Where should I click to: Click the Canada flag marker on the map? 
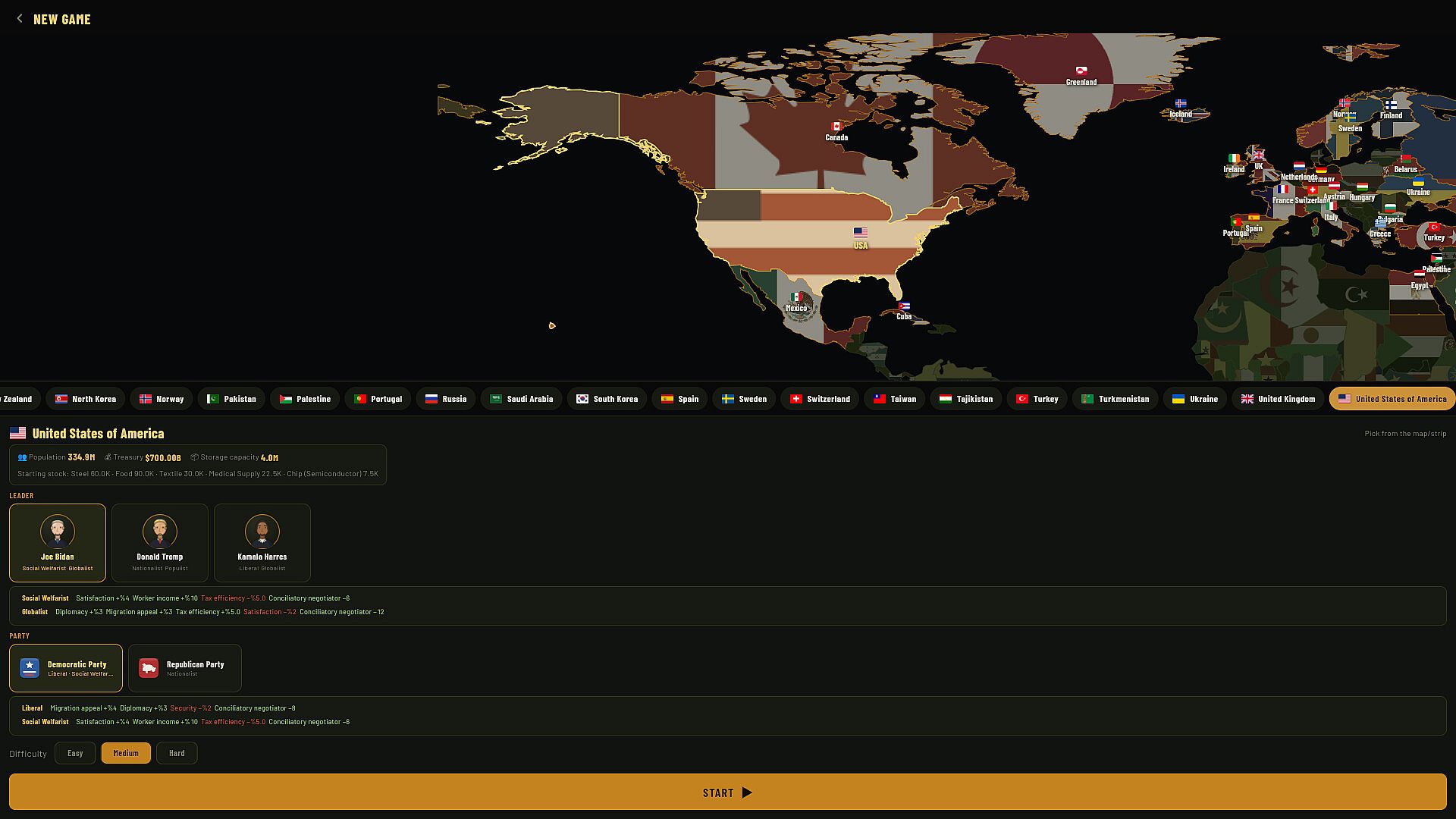836,127
